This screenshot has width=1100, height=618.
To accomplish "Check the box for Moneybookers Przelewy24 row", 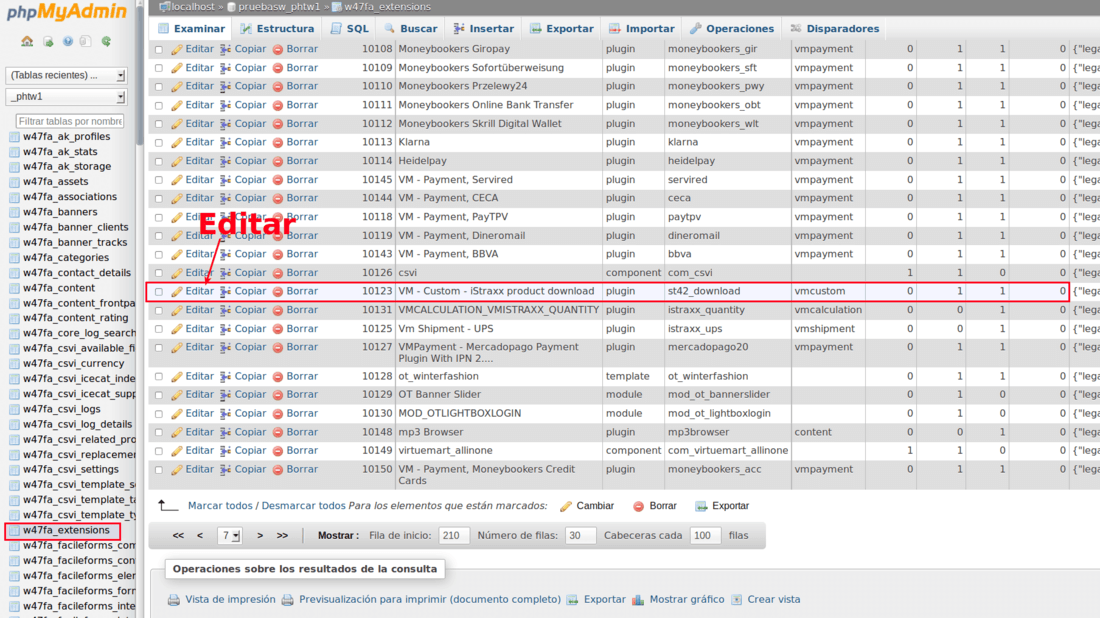I will point(159,87).
